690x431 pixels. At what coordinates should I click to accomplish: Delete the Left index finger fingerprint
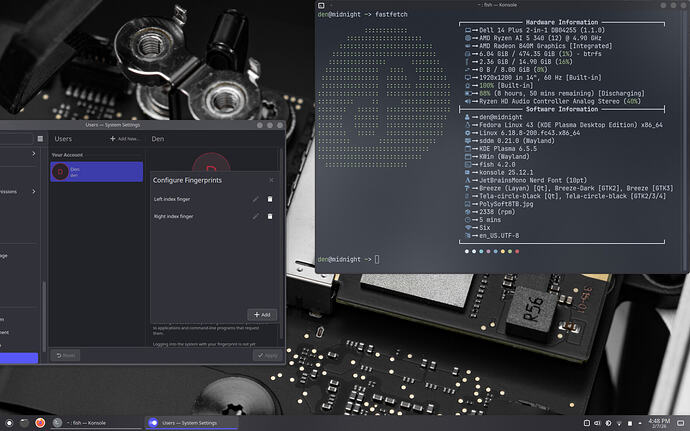(270, 199)
